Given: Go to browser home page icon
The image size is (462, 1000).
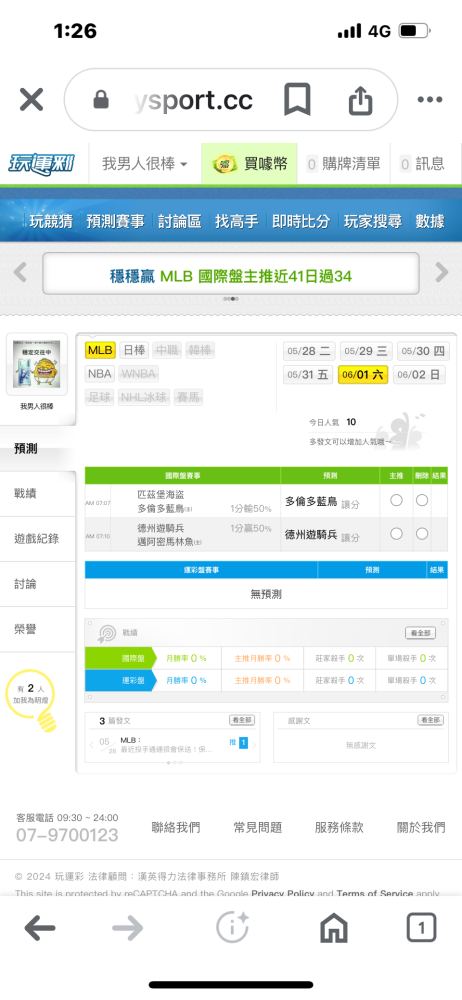Looking at the screenshot, I should (334, 928).
